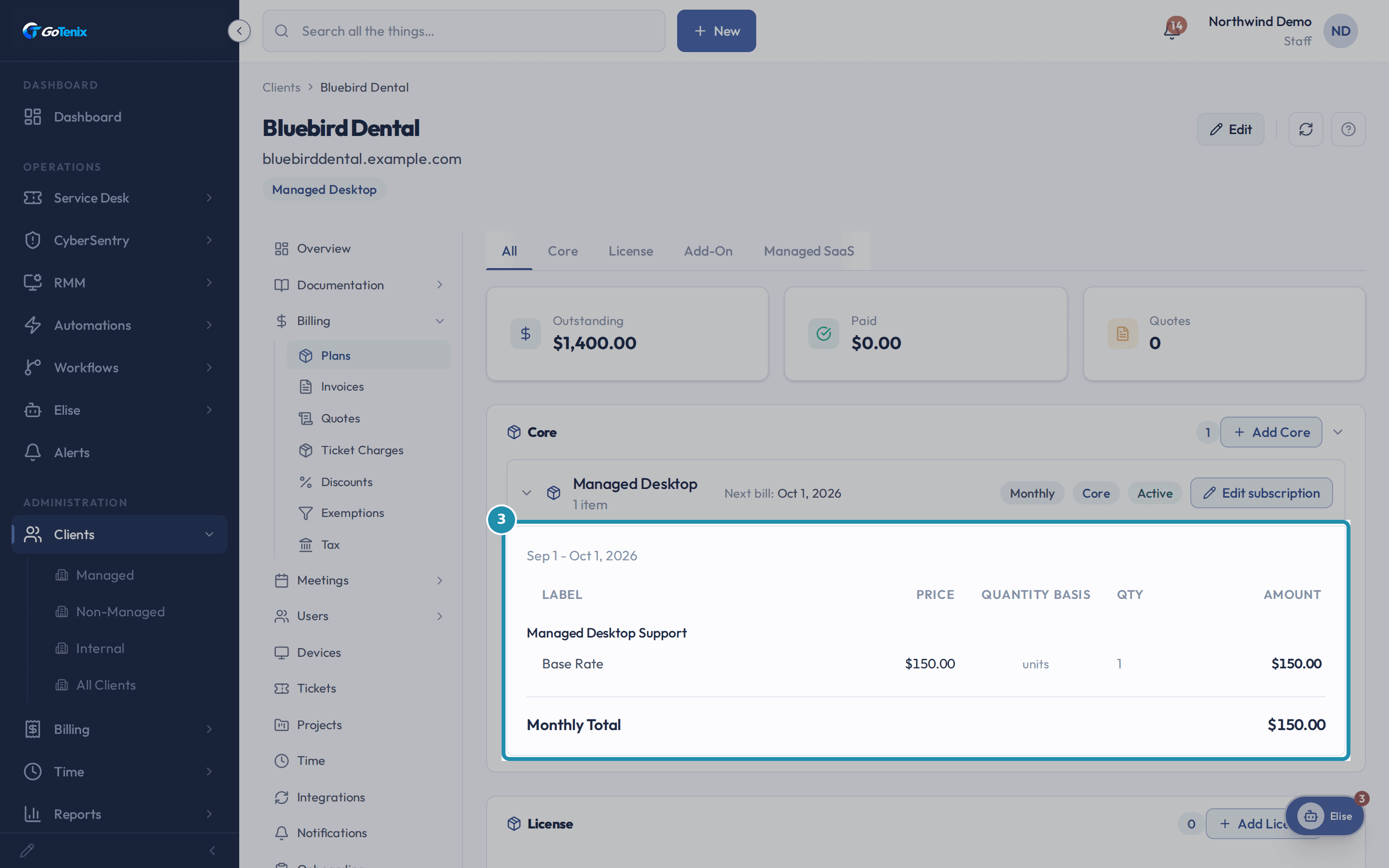Open the help question-mark icon

tap(1348, 129)
